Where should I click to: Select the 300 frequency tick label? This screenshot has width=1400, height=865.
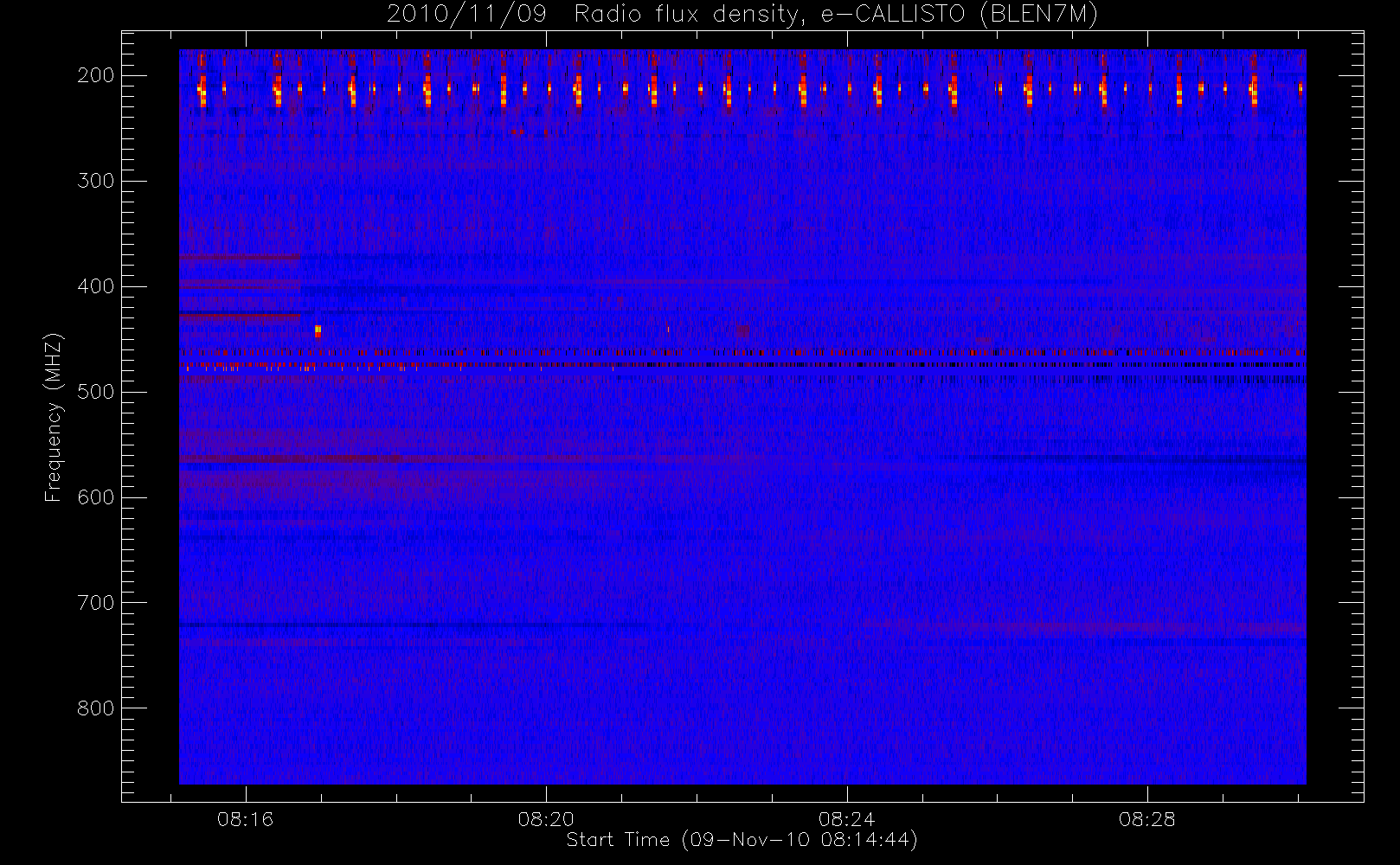pyautogui.click(x=95, y=181)
